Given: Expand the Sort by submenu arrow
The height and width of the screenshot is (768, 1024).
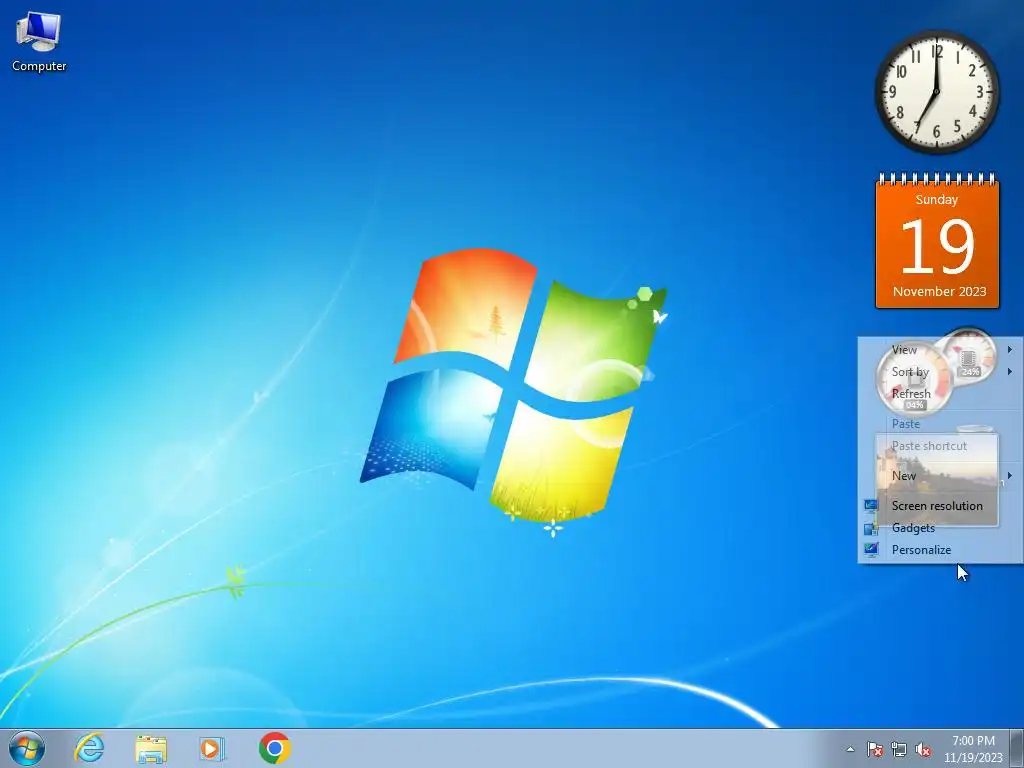Looking at the screenshot, I should tap(1010, 372).
